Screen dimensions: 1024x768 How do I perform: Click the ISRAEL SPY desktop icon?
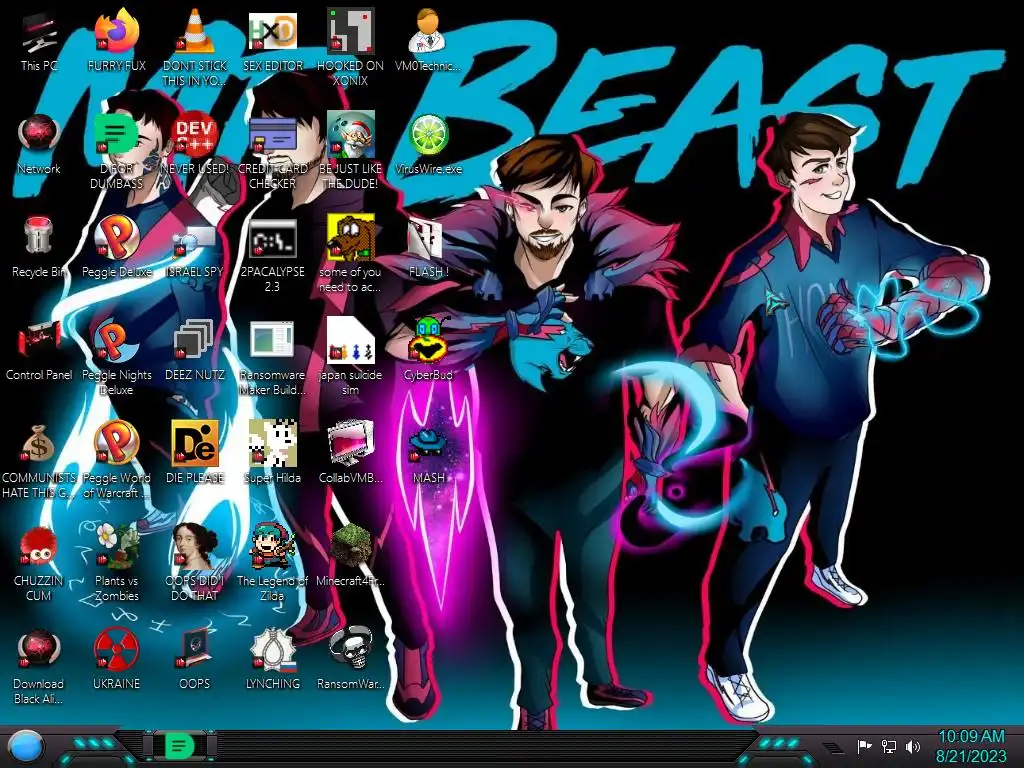pyautogui.click(x=195, y=240)
